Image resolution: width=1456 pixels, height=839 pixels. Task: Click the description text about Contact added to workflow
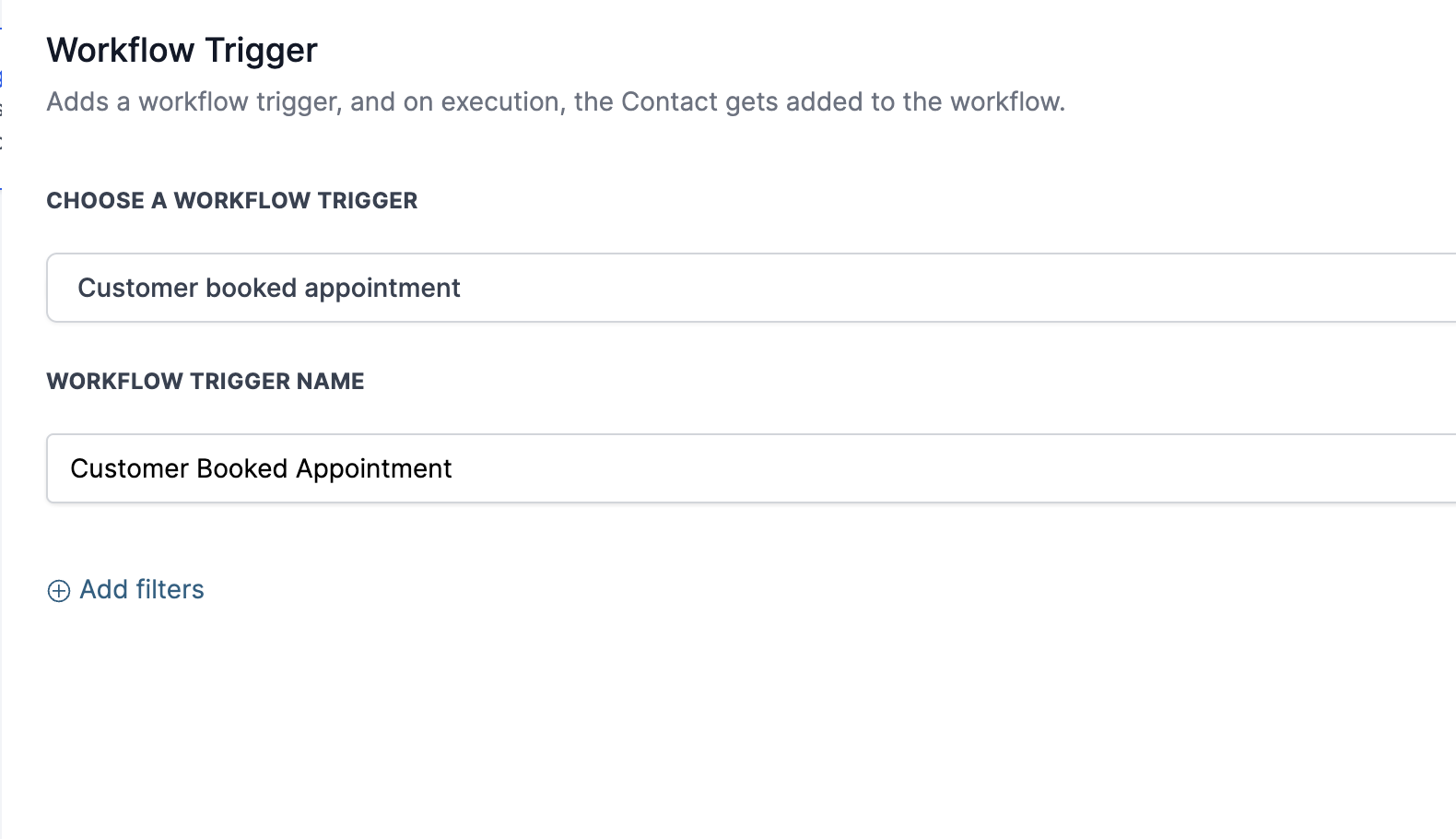tap(556, 101)
